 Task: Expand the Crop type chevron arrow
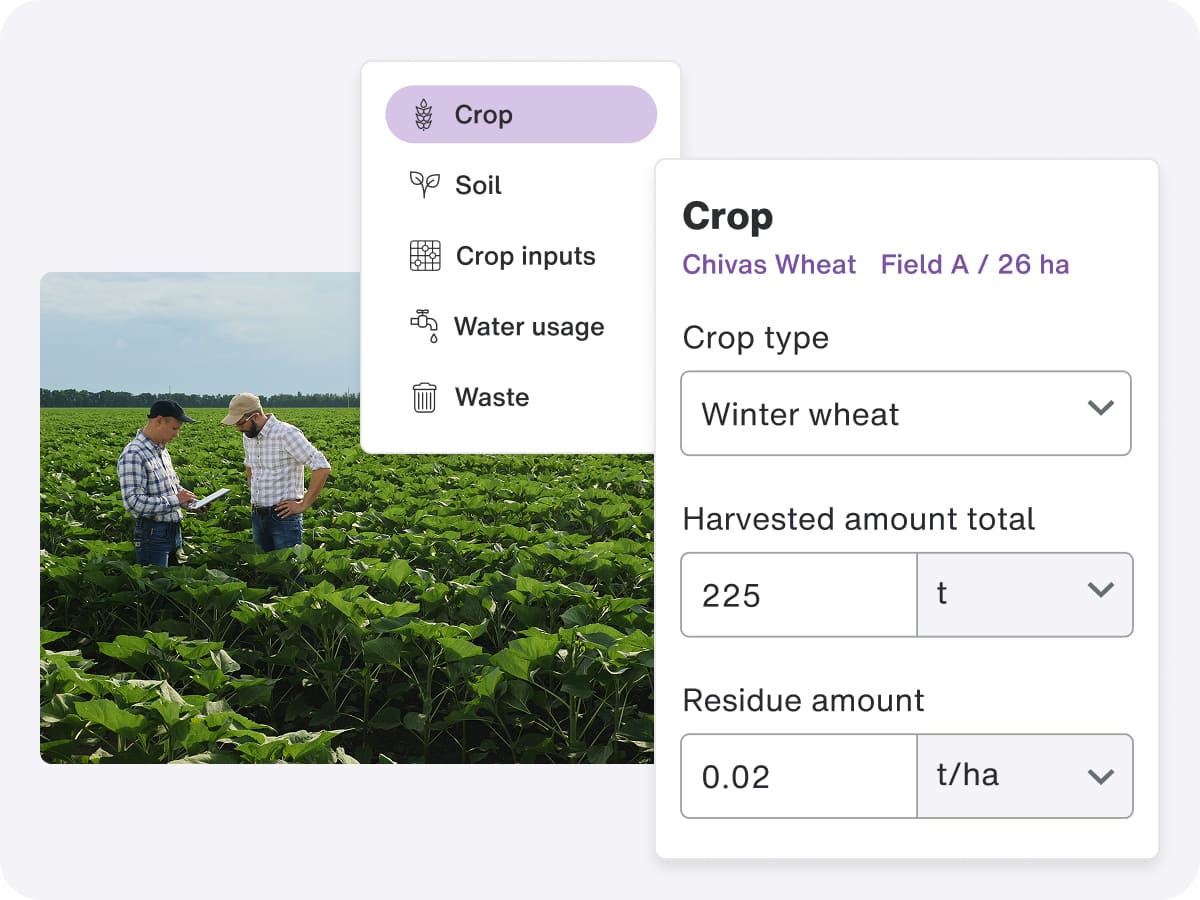pyautogui.click(x=1100, y=408)
